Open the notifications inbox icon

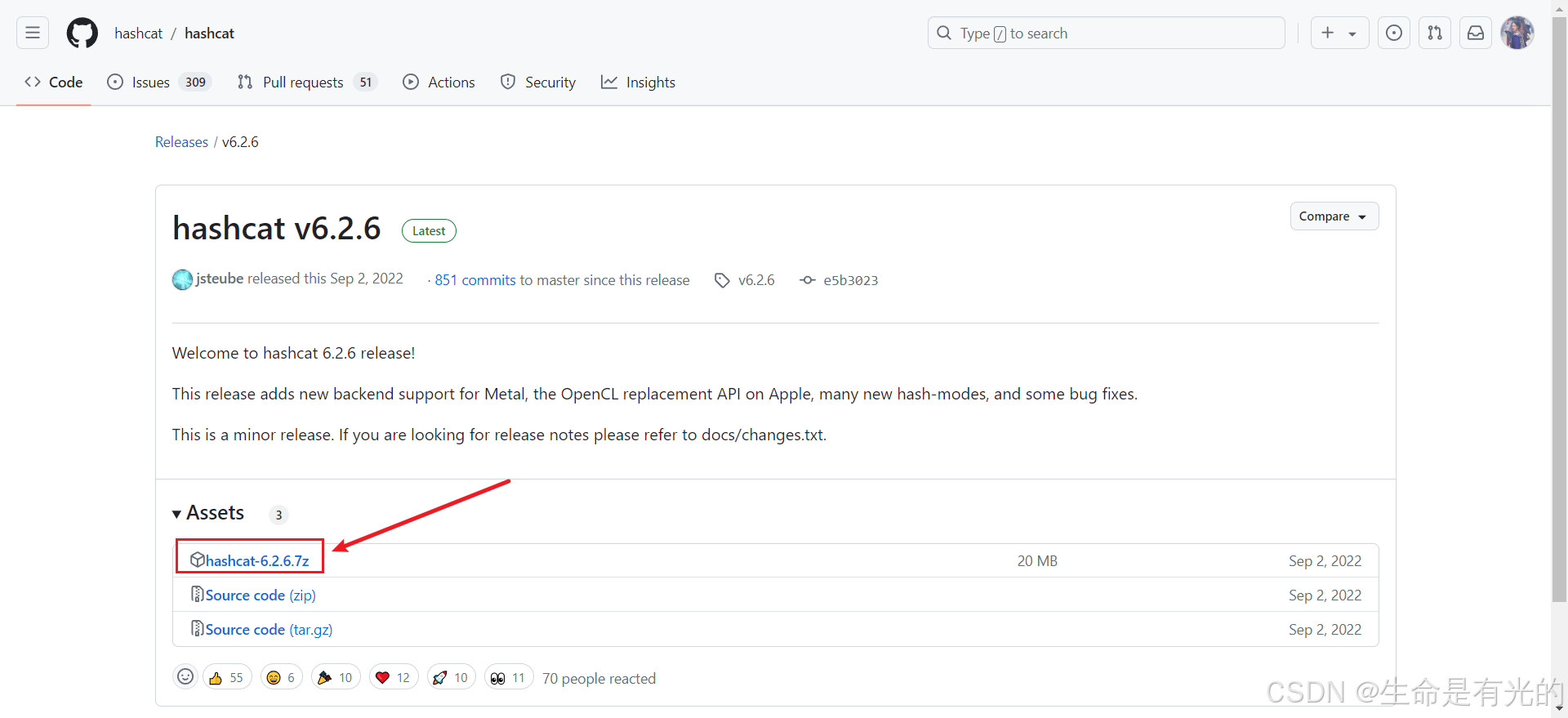pos(1476,33)
